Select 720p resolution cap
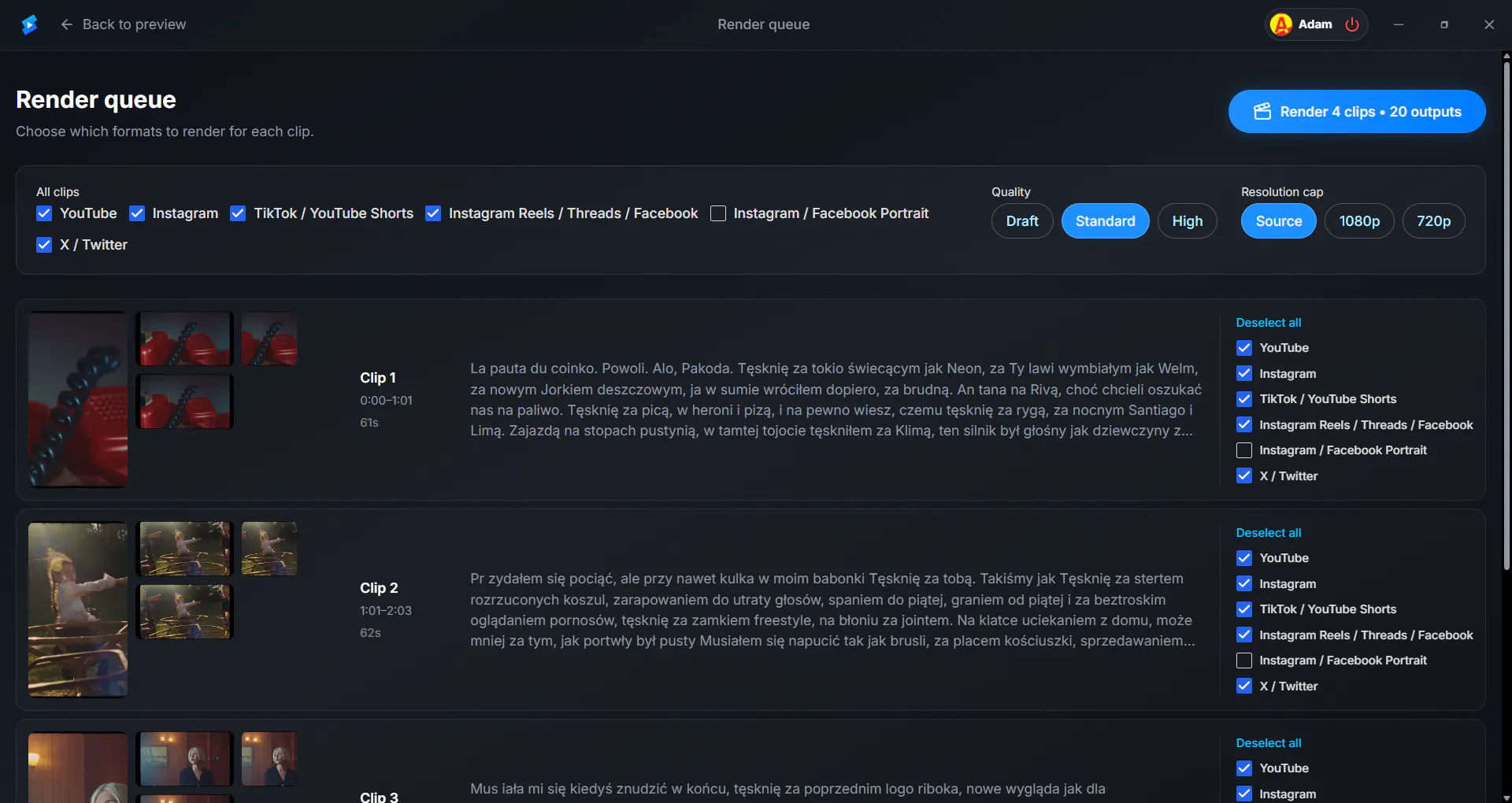1512x803 pixels. [1433, 221]
